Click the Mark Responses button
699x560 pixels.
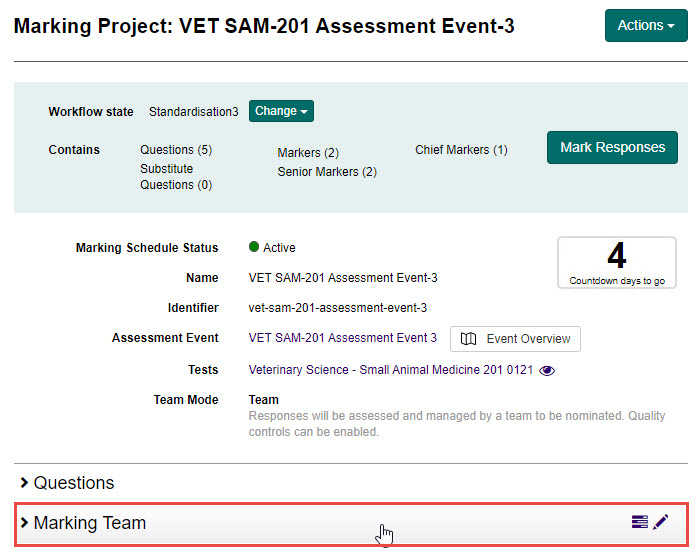point(612,148)
